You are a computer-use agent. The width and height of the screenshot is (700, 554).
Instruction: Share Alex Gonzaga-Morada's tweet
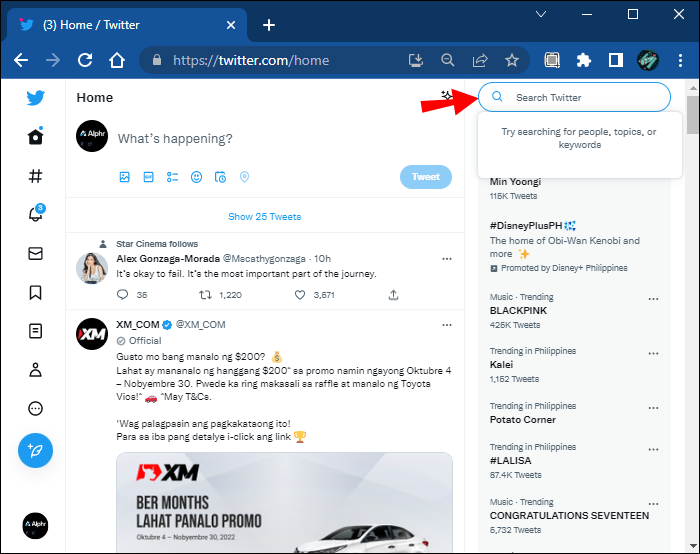[393, 295]
